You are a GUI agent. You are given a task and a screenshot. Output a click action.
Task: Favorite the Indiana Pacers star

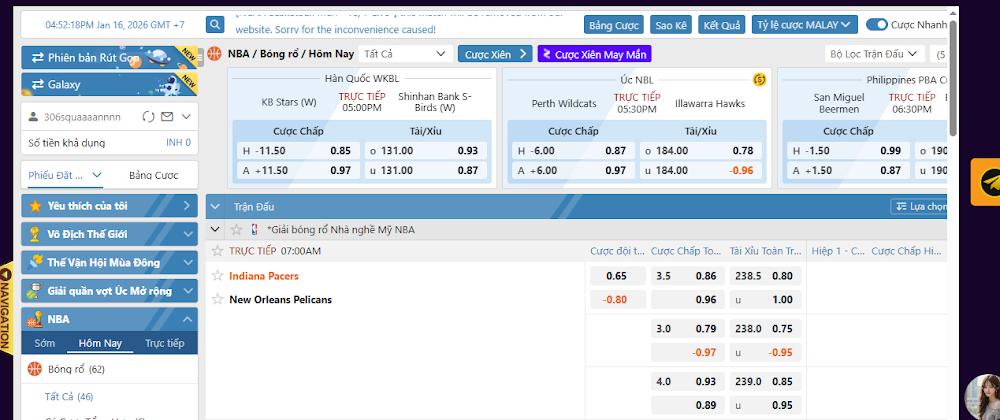[217, 276]
